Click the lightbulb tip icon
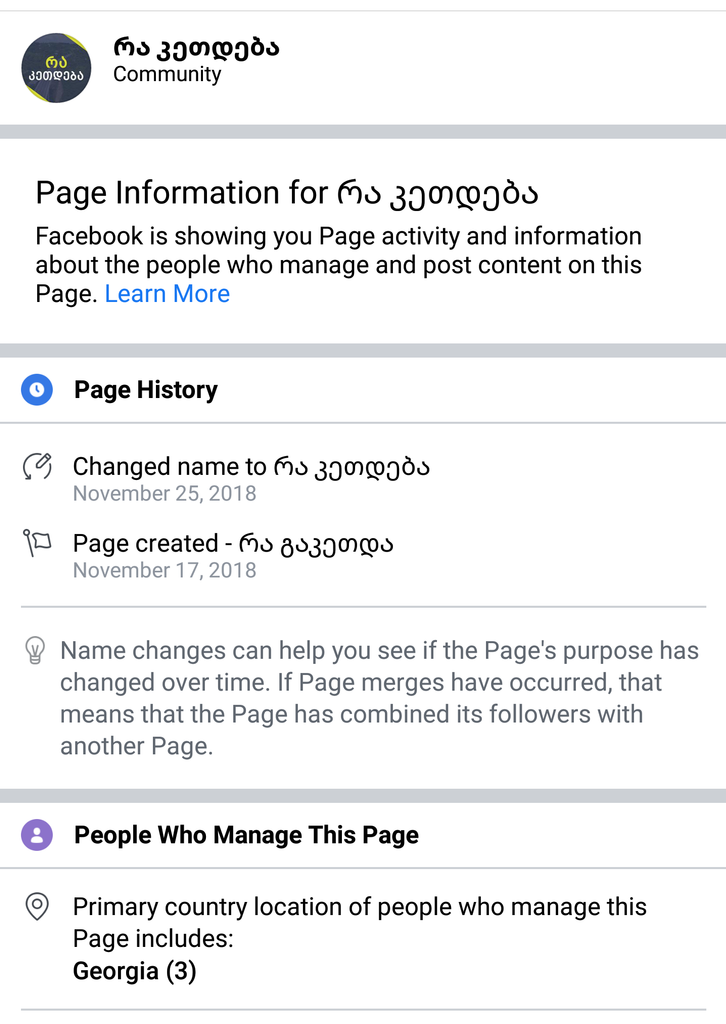Image resolution: width=726 pixels, height=1024 pixels. [35, 650]
